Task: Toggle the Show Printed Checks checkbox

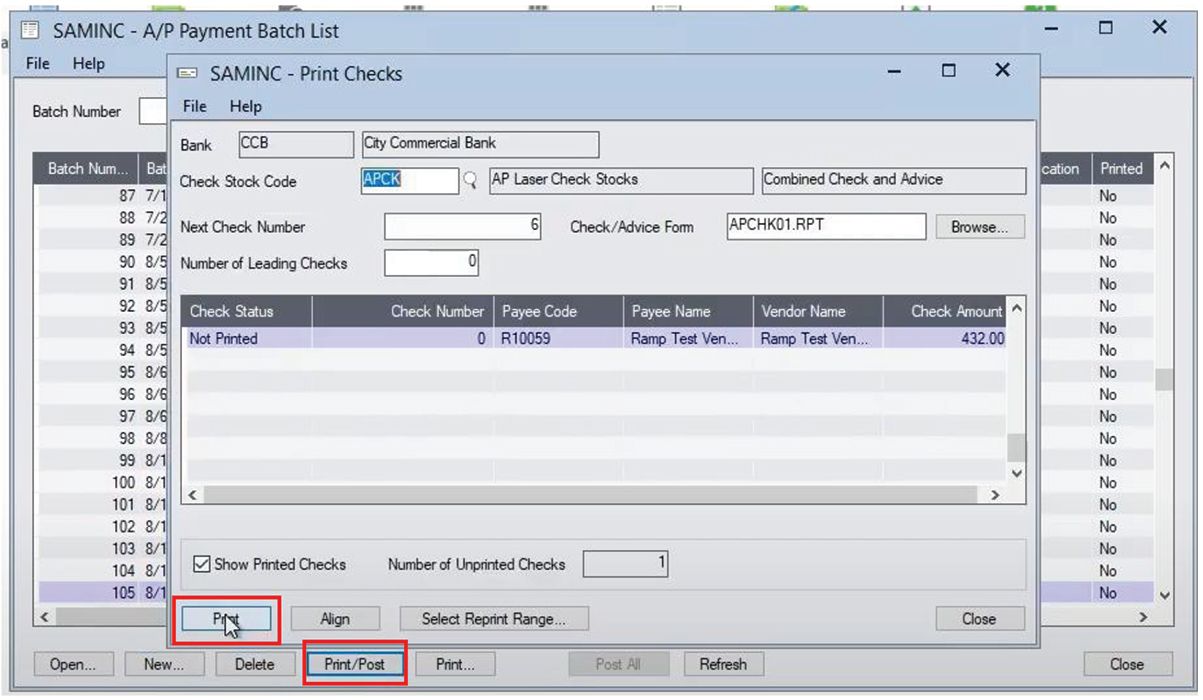Action: 202,564
